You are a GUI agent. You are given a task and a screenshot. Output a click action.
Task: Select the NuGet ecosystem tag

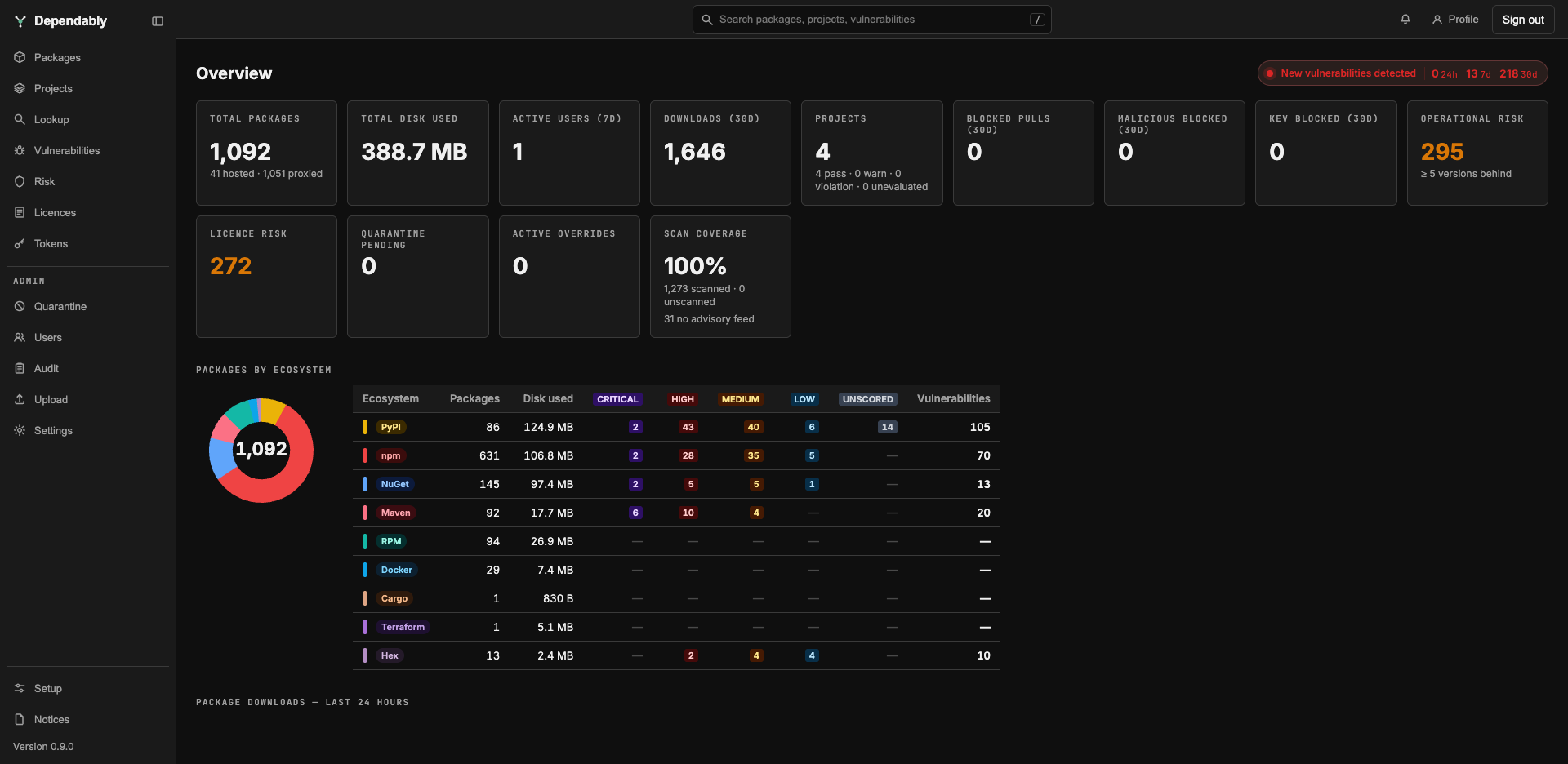[395, 484]
